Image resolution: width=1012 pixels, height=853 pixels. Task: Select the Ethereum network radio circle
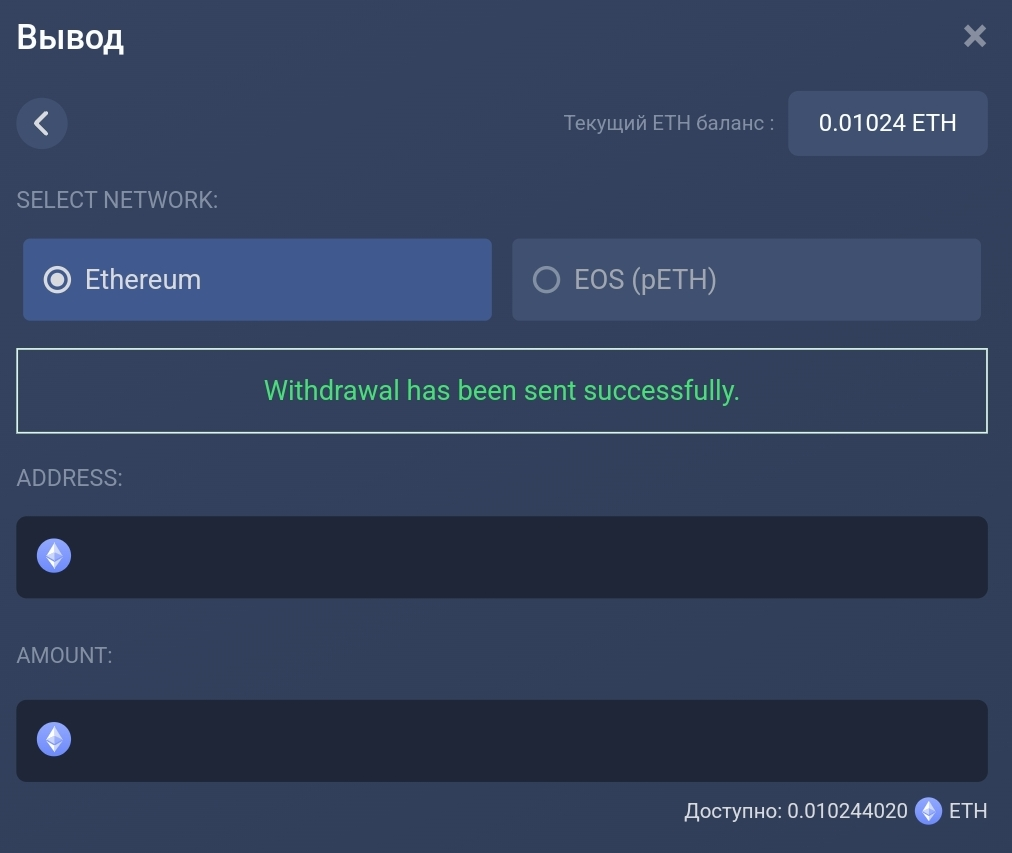click(58, 280)
